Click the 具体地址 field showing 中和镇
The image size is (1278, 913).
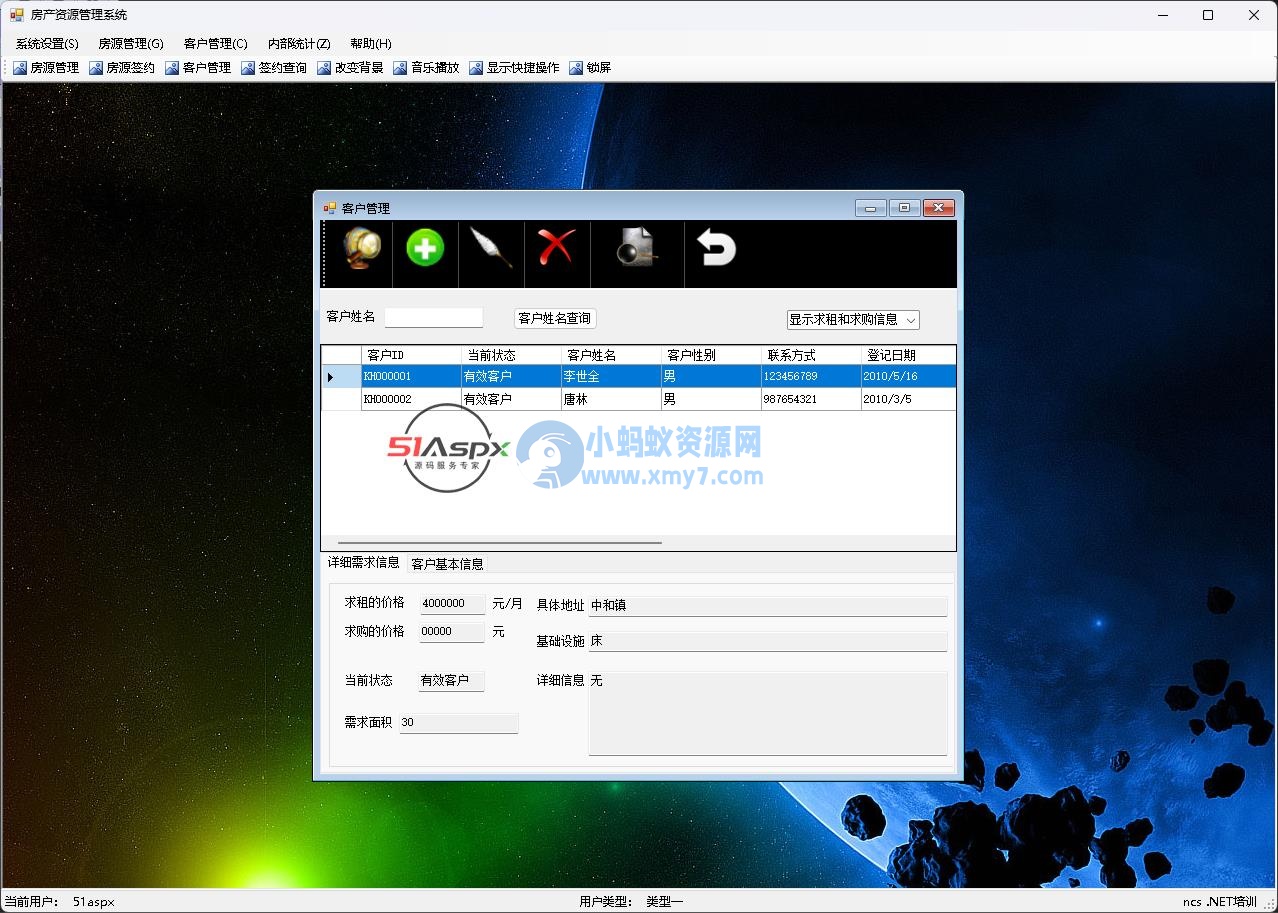click(768, 606)
